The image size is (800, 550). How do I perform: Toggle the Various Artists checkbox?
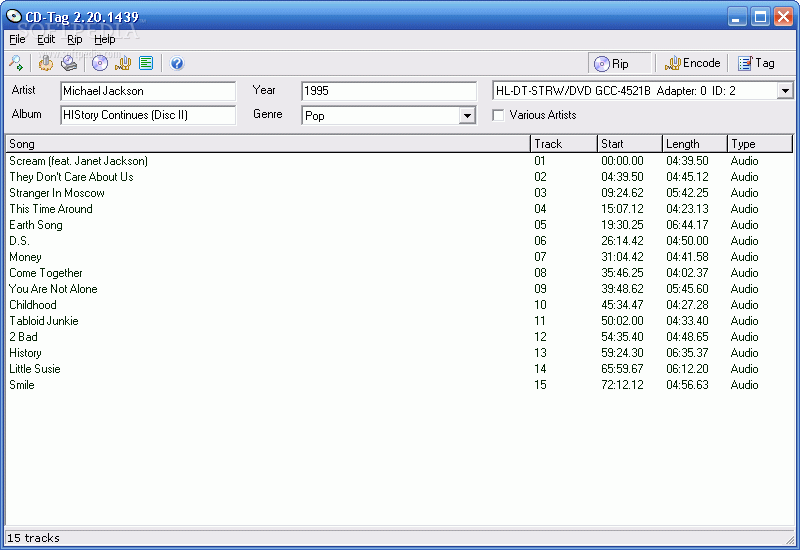[498, 115]
